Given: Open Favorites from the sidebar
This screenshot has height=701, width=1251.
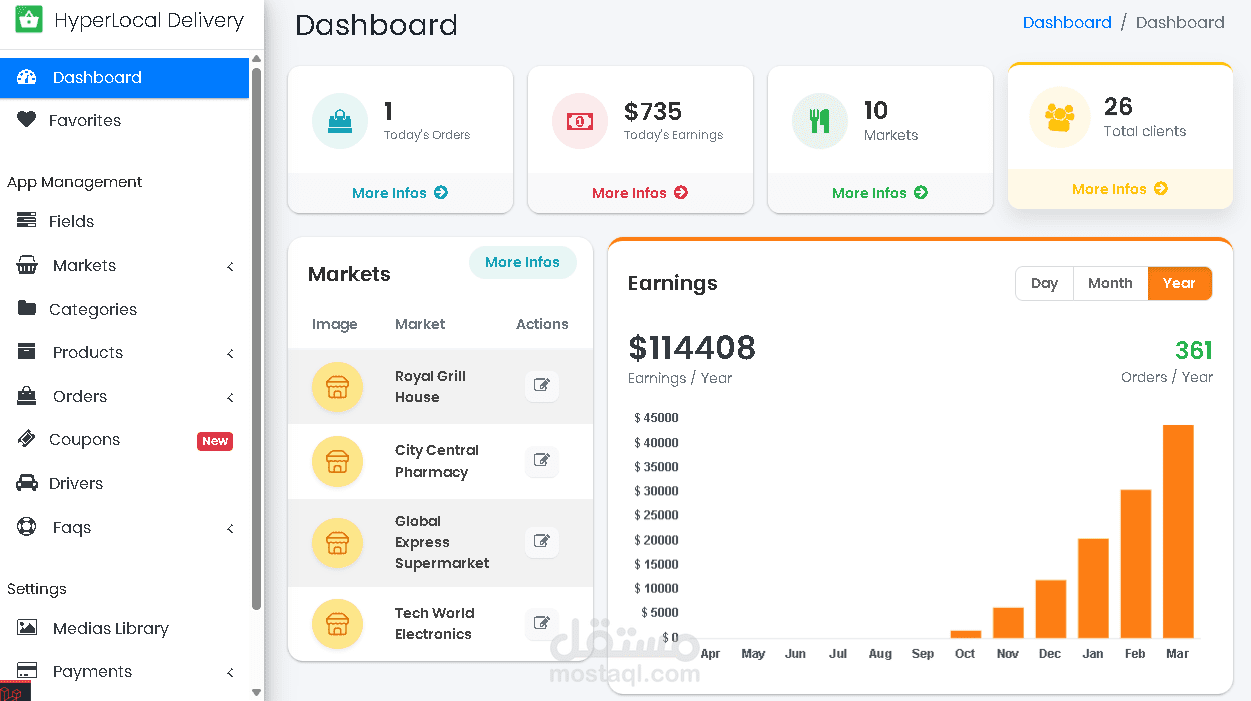Looking at the screenshot, I should tap(124, 120).
